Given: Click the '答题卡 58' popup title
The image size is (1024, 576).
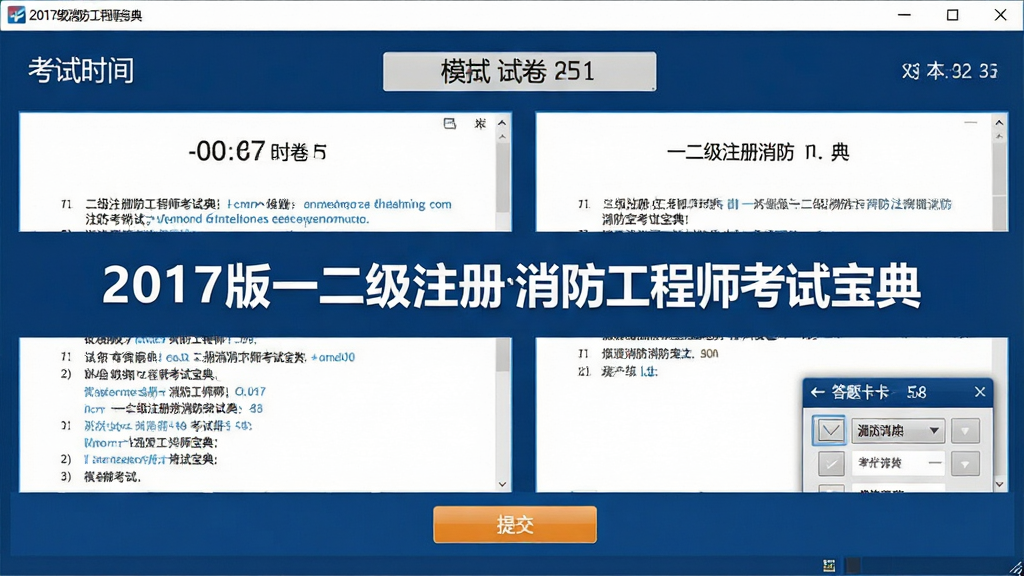Looking at the screenshot, I should pyautogui.click(x=878, y=392).
